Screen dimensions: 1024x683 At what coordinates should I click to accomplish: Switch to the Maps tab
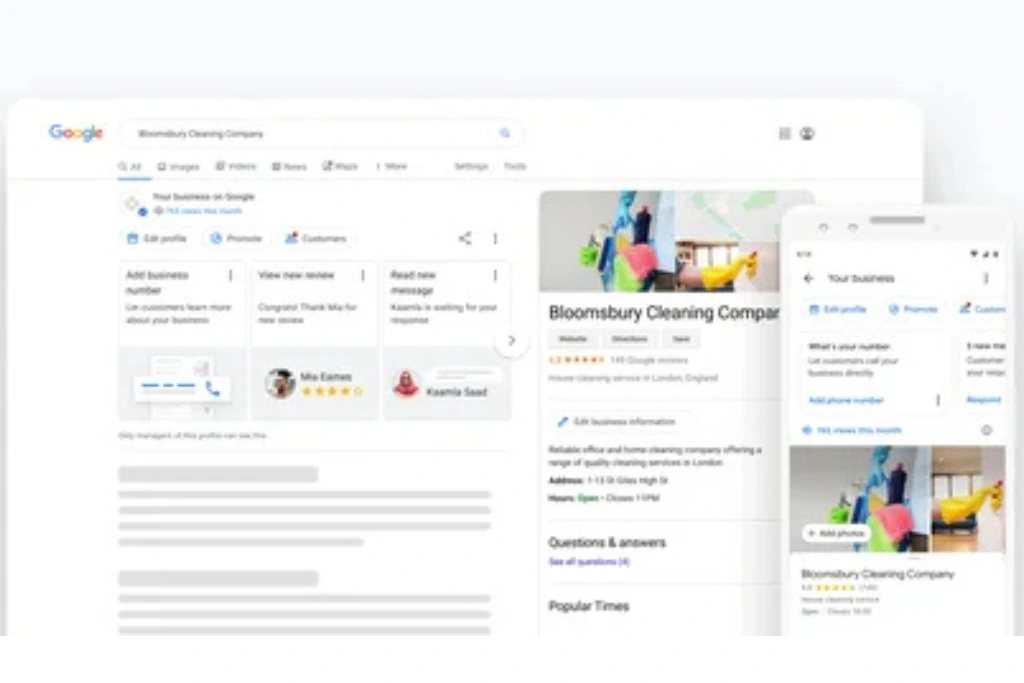[x=340, y=167]
